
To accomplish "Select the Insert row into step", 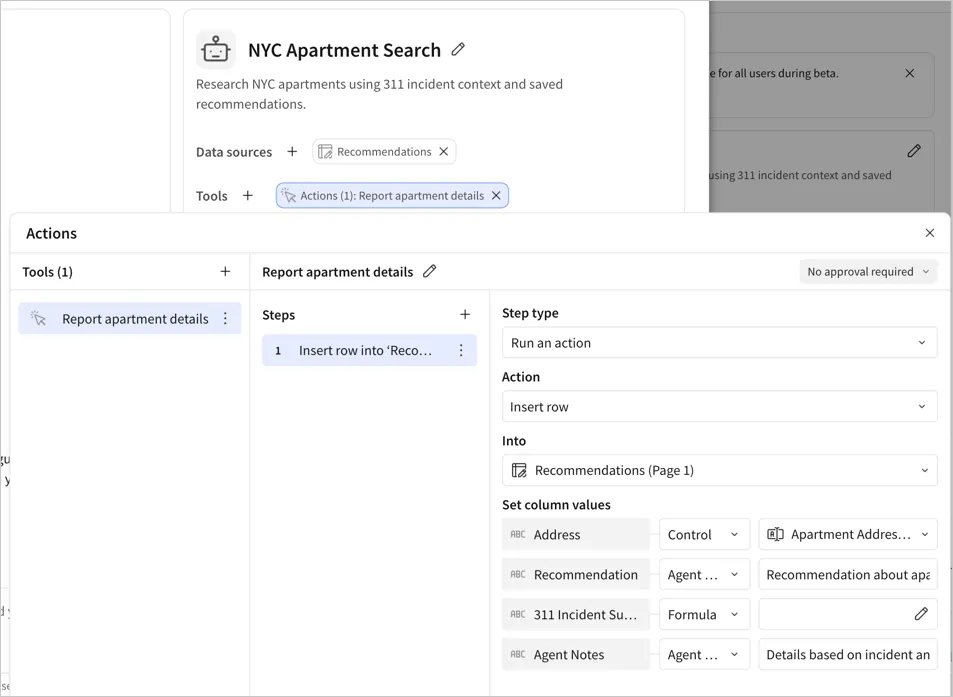I will click(x=369, y=350).
